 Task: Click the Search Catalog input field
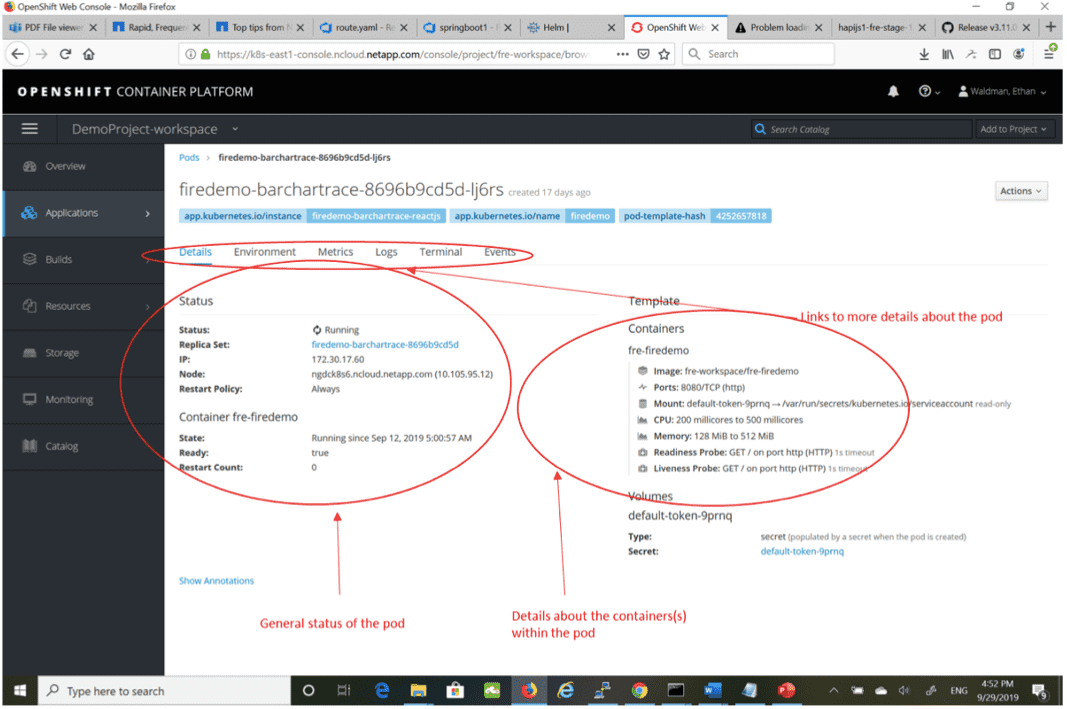coord(861,129)
